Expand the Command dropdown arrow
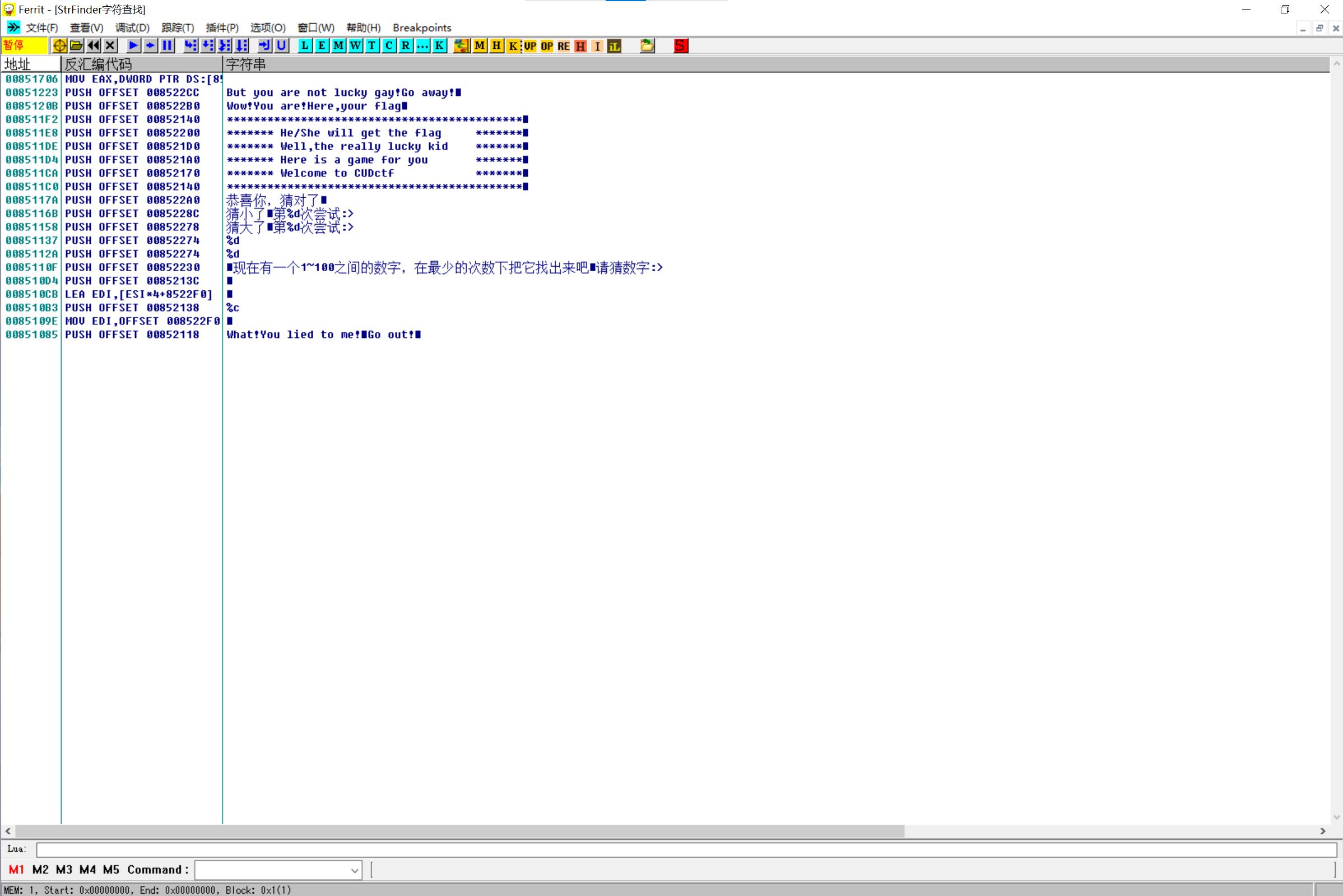The width and height of the screenshot is (1343, 896). pyautogui.click(x=355, y=870)
